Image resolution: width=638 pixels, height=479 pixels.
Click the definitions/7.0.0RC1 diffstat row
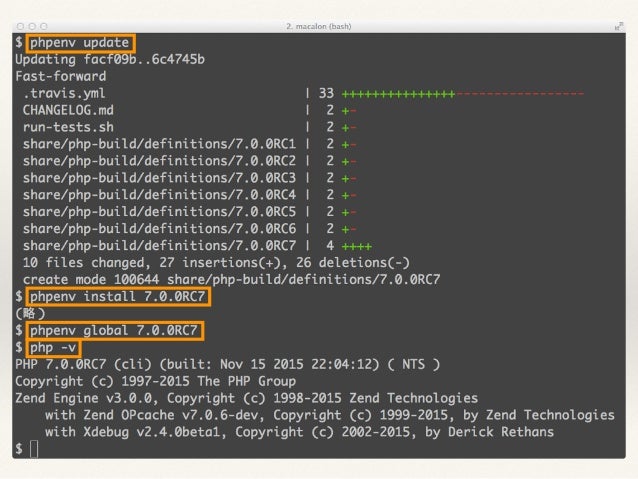tap(190, 144)
